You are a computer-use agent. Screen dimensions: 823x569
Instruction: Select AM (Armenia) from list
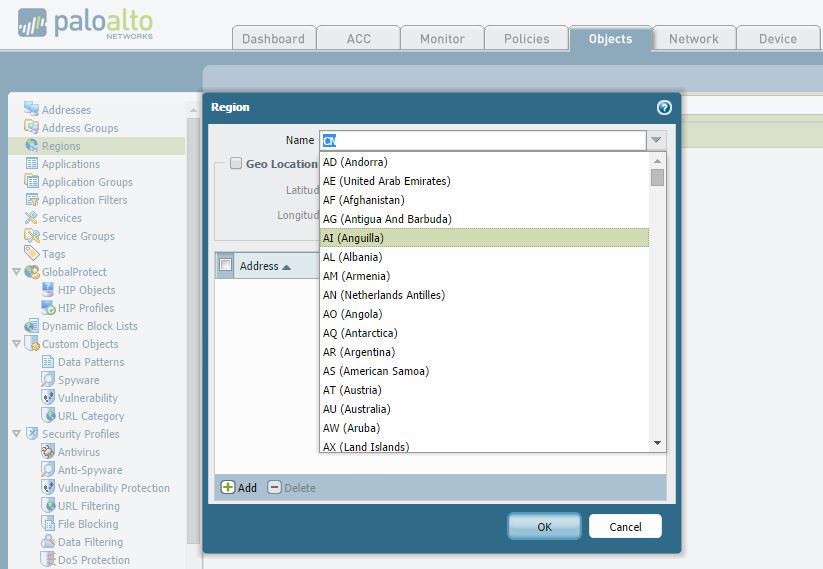click(484, 276)
